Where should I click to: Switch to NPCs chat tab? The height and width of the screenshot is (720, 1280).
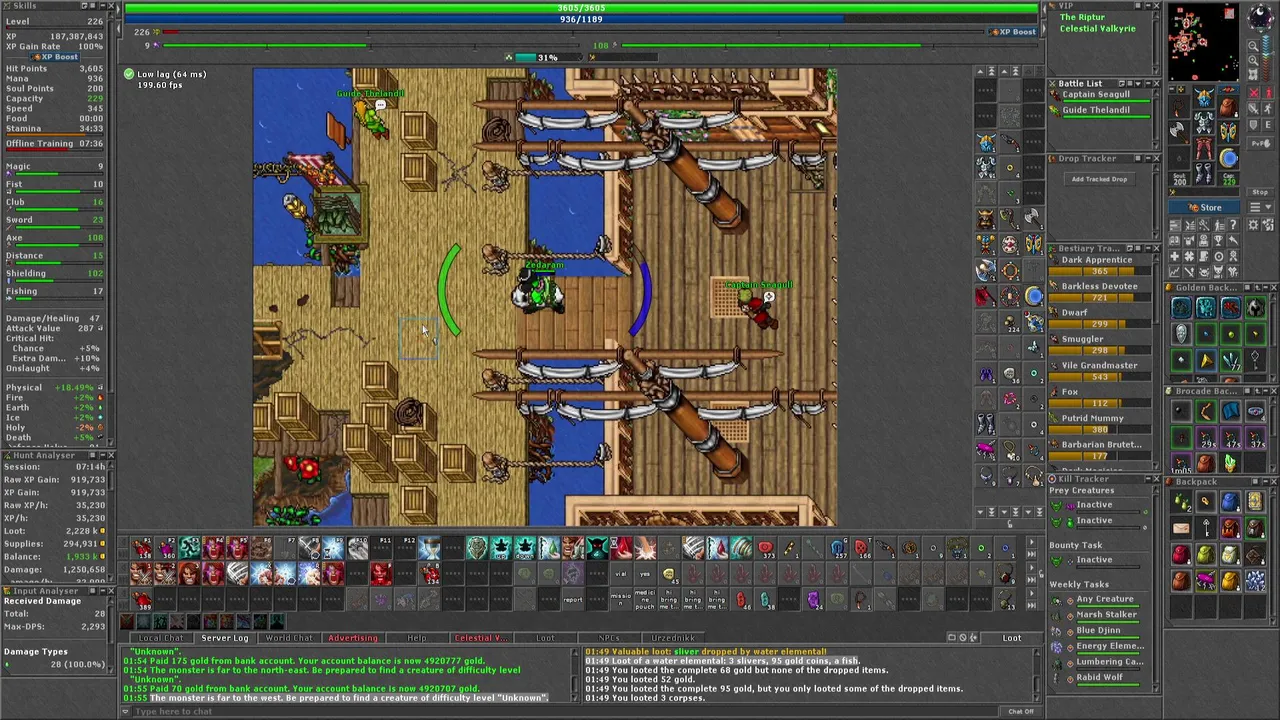pos(609,638)
